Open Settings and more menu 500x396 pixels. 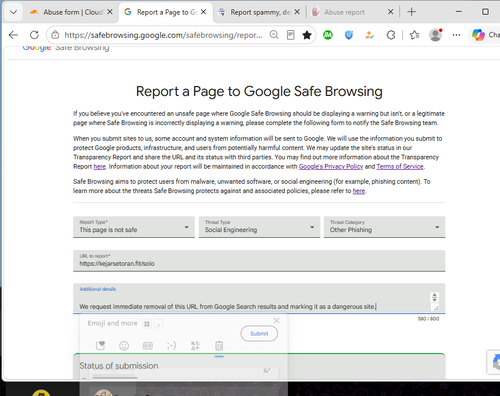pyautogui.click(x=456, y=35)
